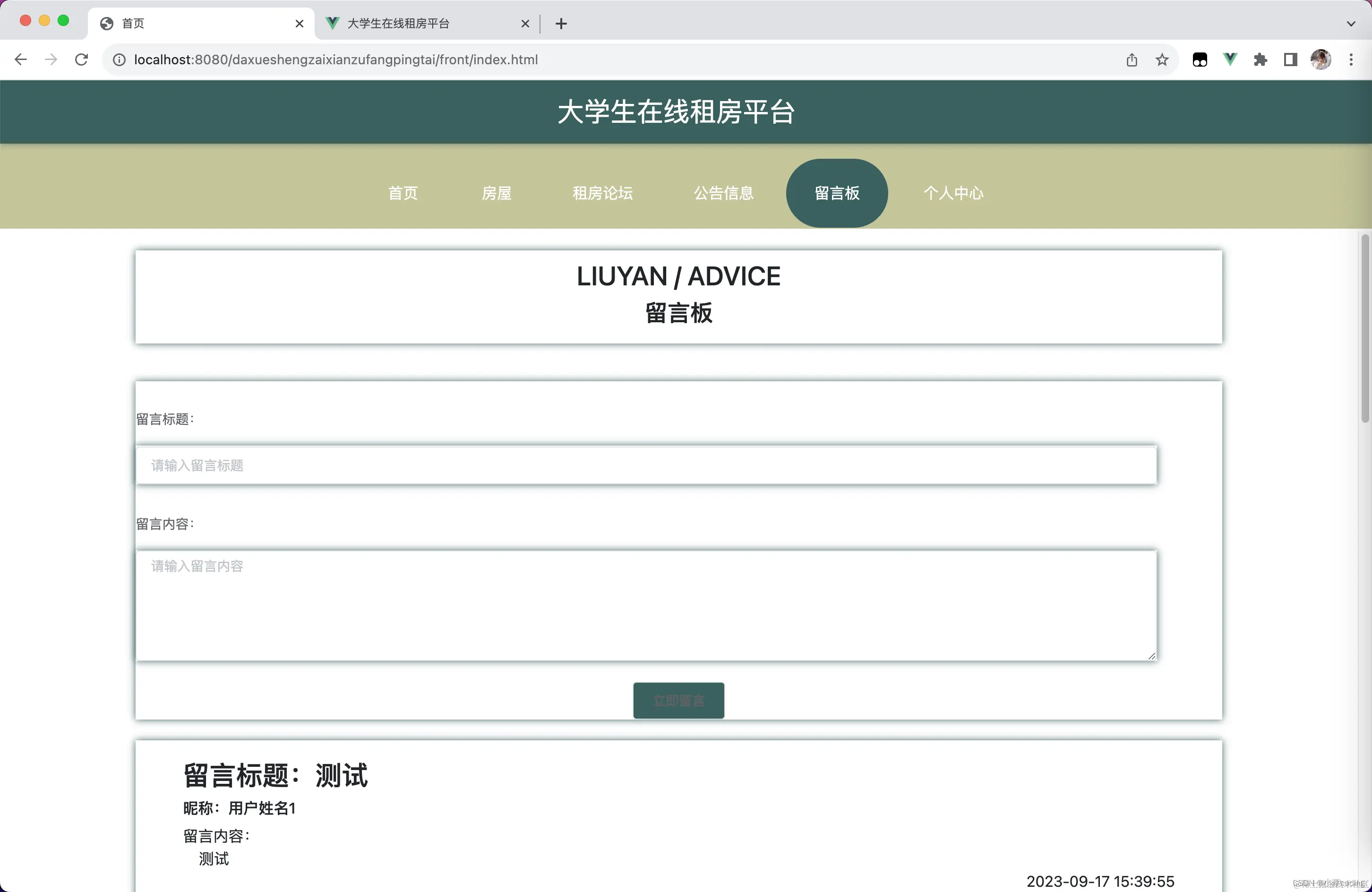
Task: Open the extensions puzzle icon
Action: pos(1260,60)
